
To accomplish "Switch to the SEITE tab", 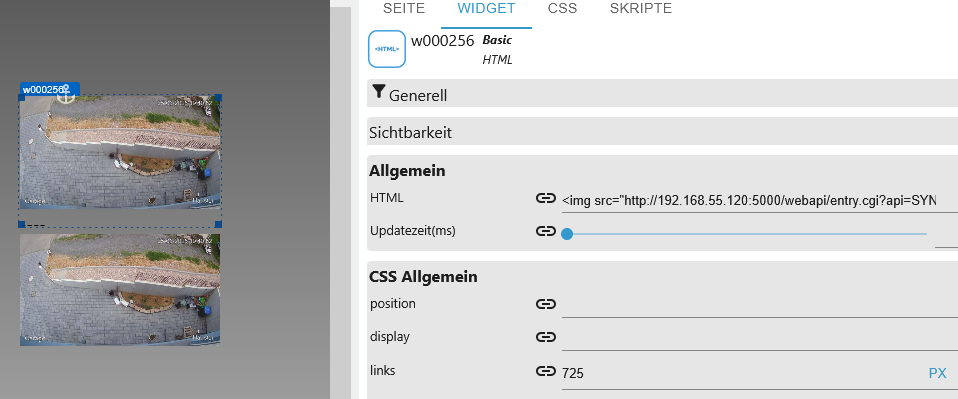I will pos(403,9).
